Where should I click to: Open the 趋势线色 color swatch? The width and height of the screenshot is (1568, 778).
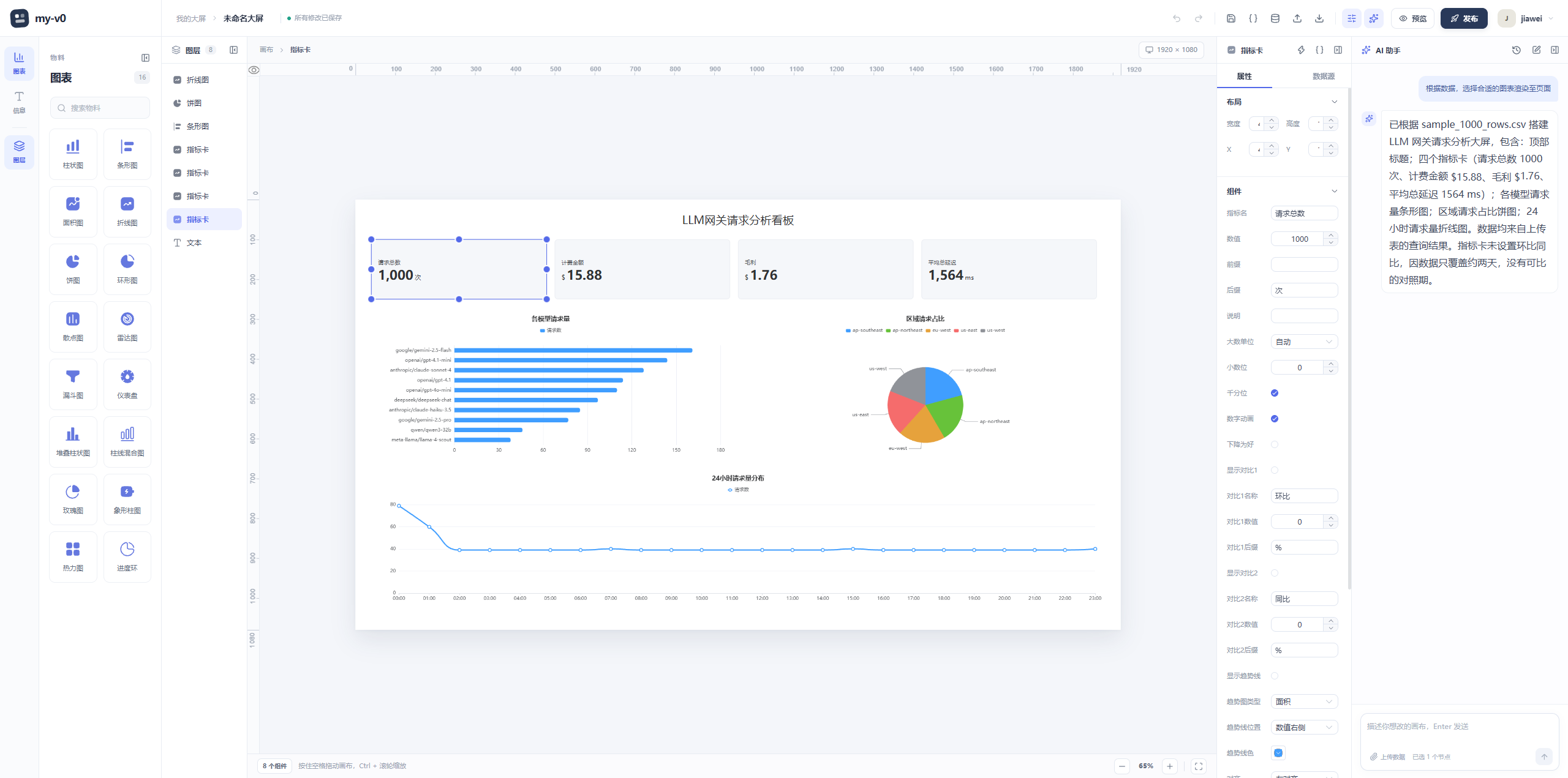pyautogui.click(x=1278, y=753)
